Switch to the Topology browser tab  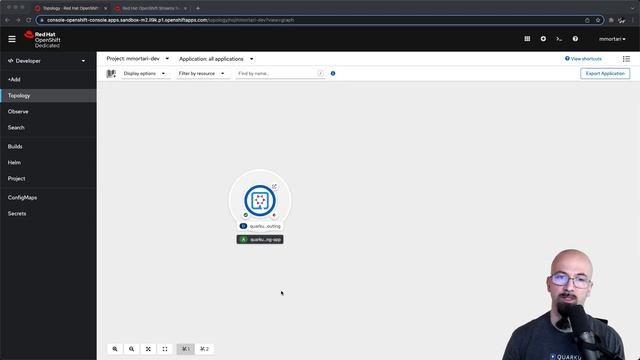pyautogui.click(x=70, y=8)
